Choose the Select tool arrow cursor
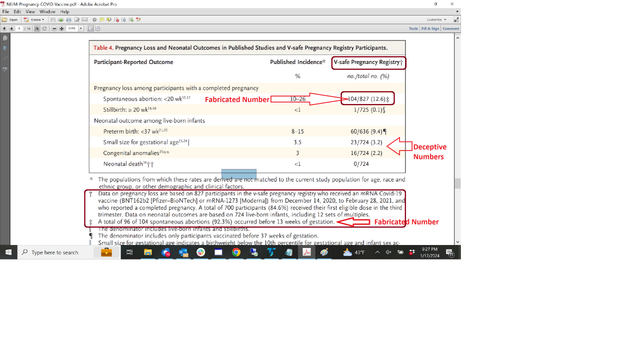The height and width of the screenshot is (360, 640). tap(37, 29)
